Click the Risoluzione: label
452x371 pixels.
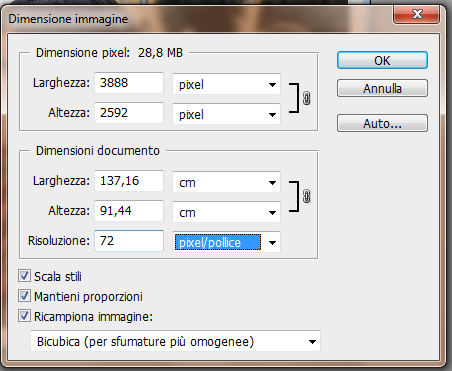[x=59, y=240]
